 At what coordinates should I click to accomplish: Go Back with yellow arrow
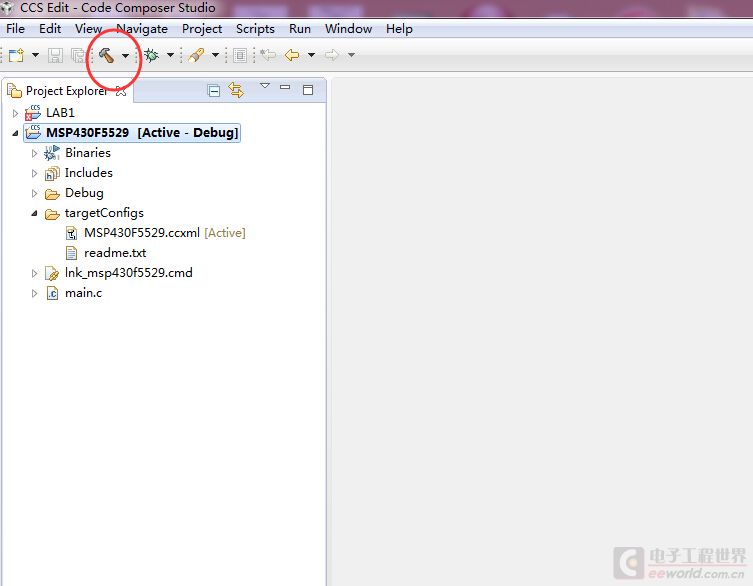tap(292, 55)
